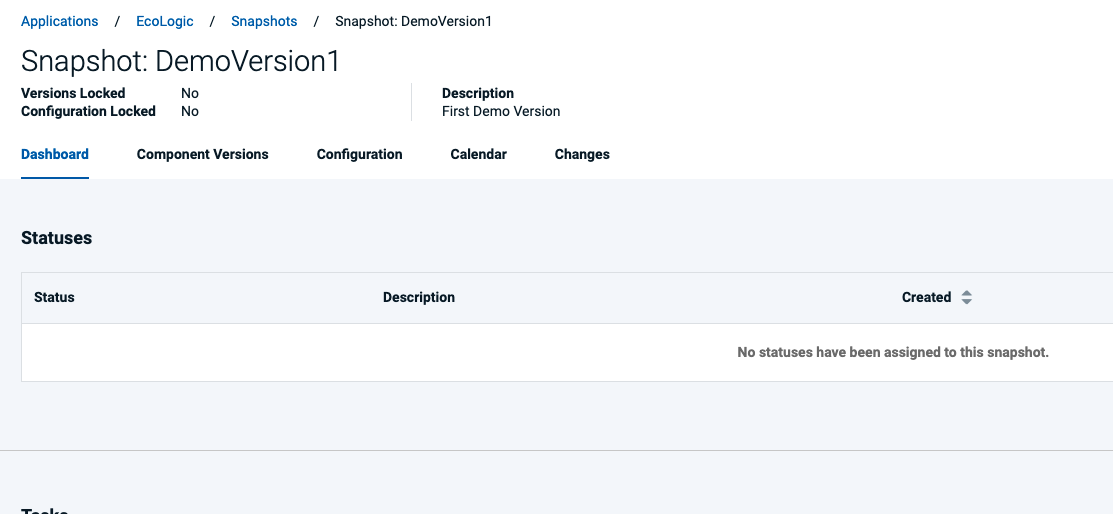Click the 'Snapshot: DemoVersion1' breadcrumb text
This screenshot has height=514, width=1113.
413,21
